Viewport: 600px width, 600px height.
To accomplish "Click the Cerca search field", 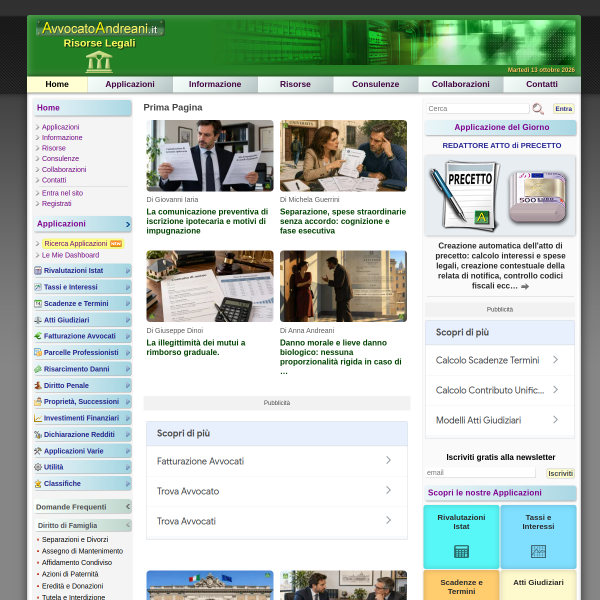I will click(x=478, y=109).
